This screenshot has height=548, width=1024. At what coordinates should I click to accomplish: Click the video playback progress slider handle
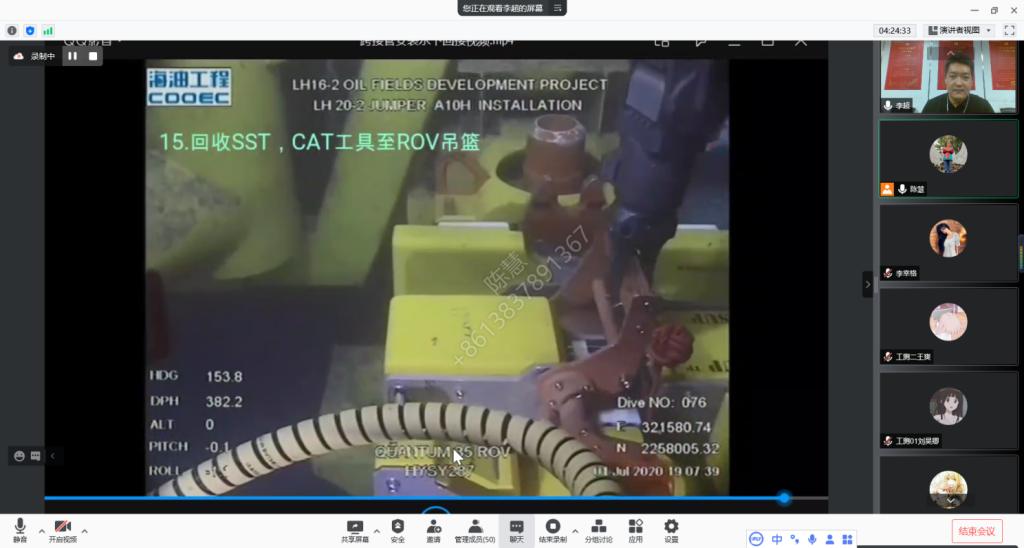click(784, 497)
